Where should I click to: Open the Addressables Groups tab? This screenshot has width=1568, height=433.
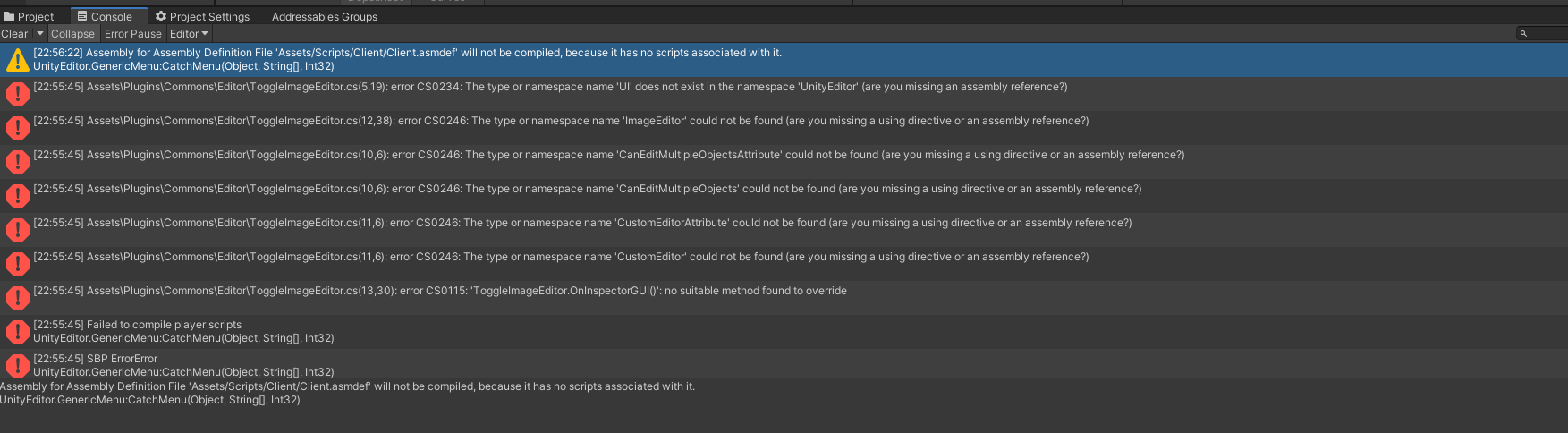click(325, 16)
